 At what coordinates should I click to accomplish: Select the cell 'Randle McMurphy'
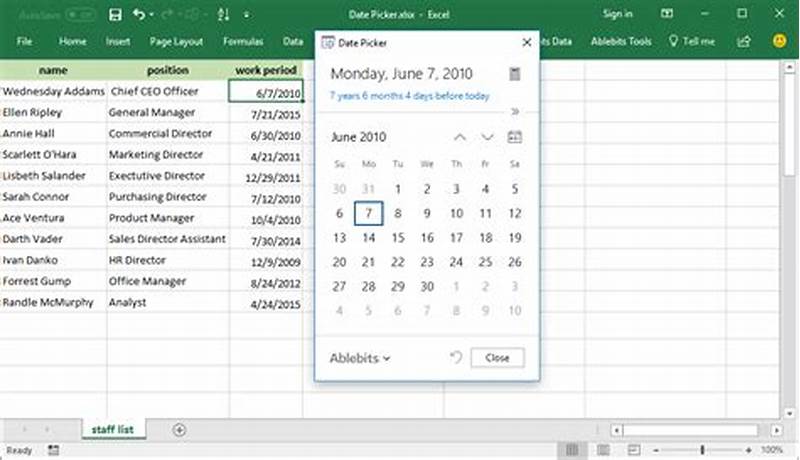(x=53, y=302)
